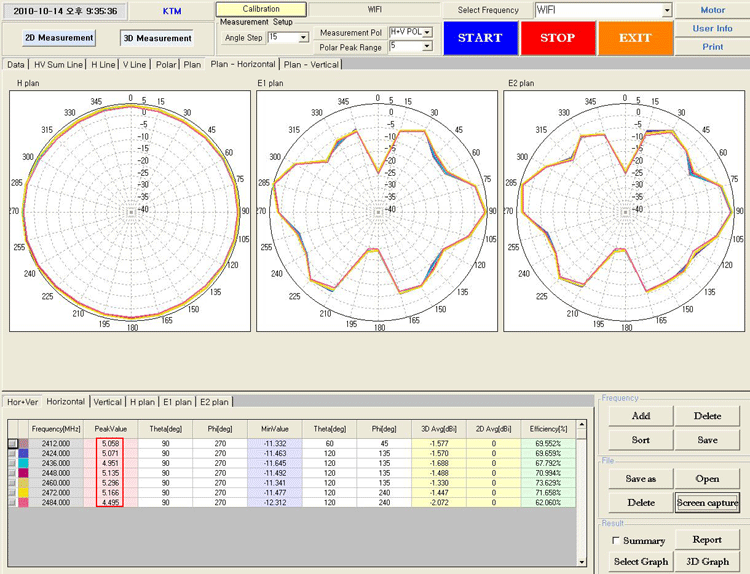Screen dimensions: 750x574
Task: Click the Save as button
Action: coord(641,478)
